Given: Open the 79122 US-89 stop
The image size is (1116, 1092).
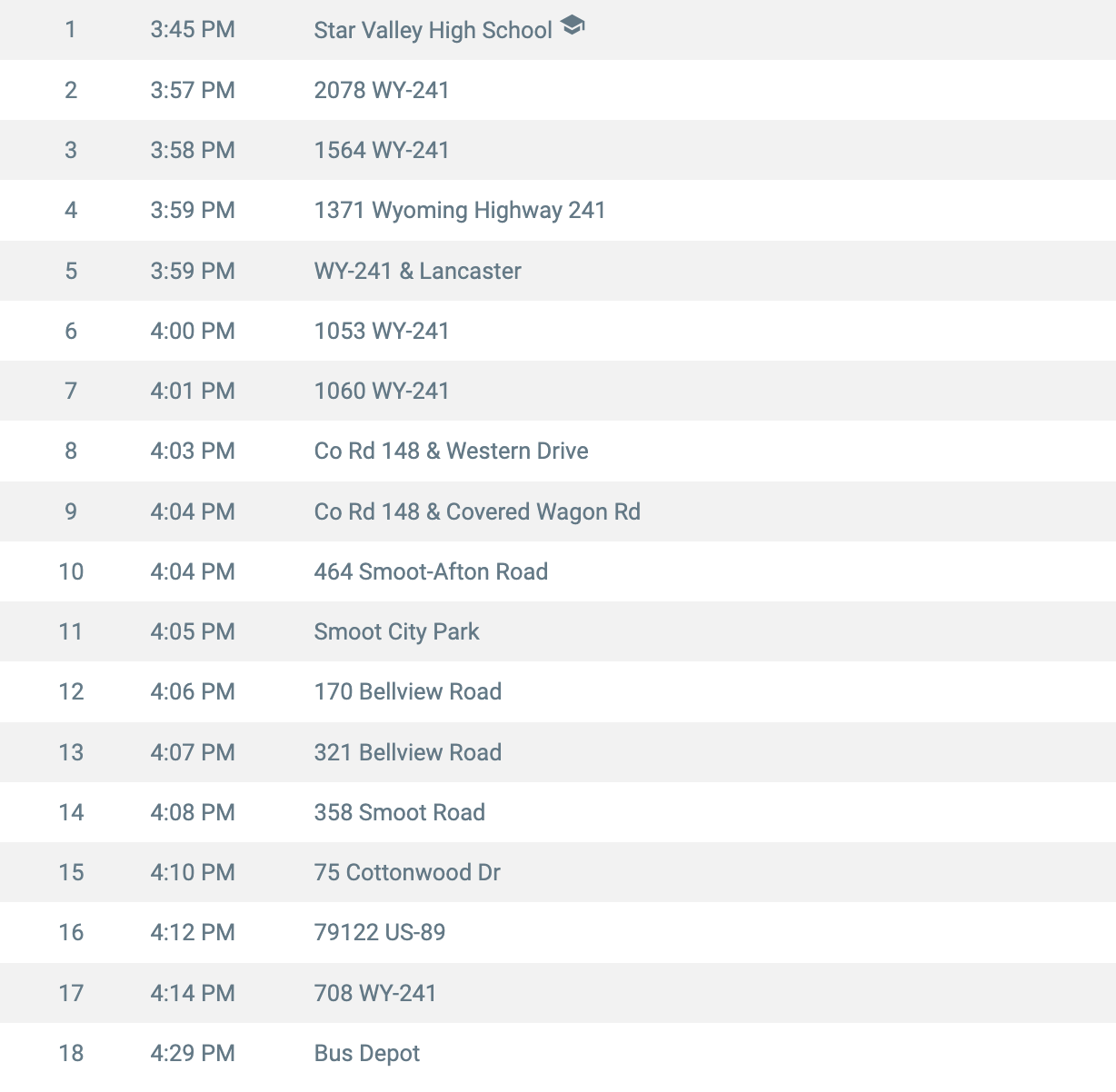Looking at the screenshot, I should [x=380, y=932].
